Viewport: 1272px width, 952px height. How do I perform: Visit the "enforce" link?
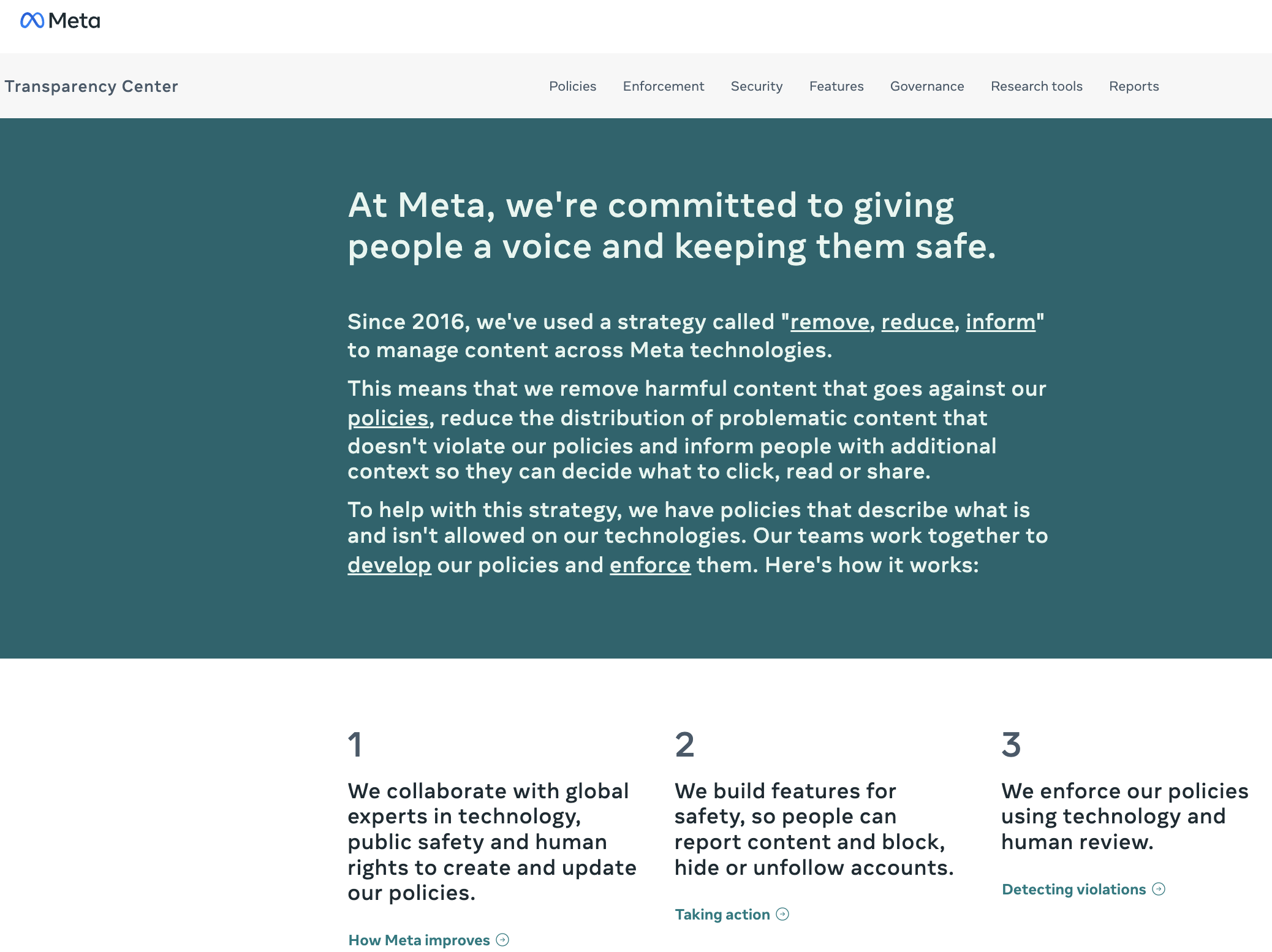tap(650, 565)
